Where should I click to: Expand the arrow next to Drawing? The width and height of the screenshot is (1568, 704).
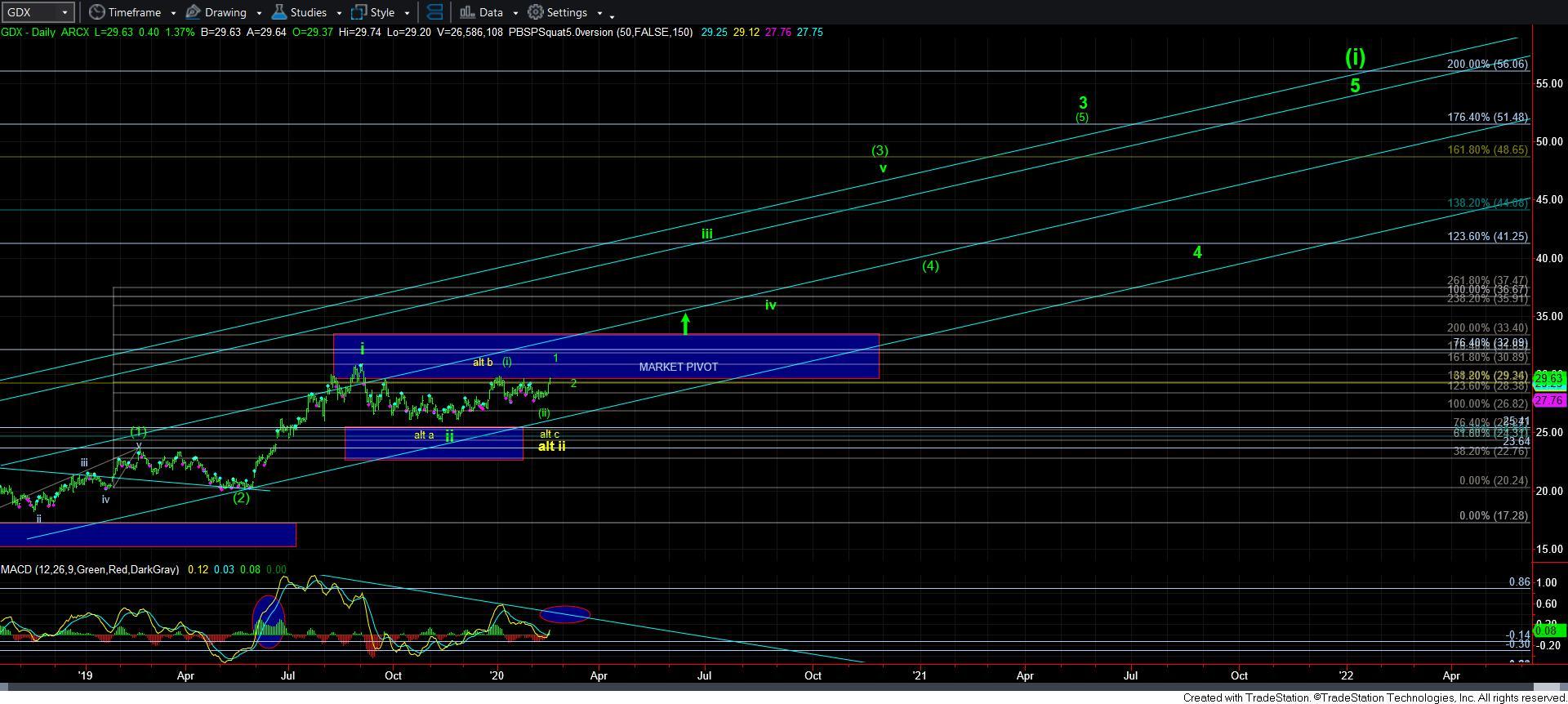[x=259, y=13]
